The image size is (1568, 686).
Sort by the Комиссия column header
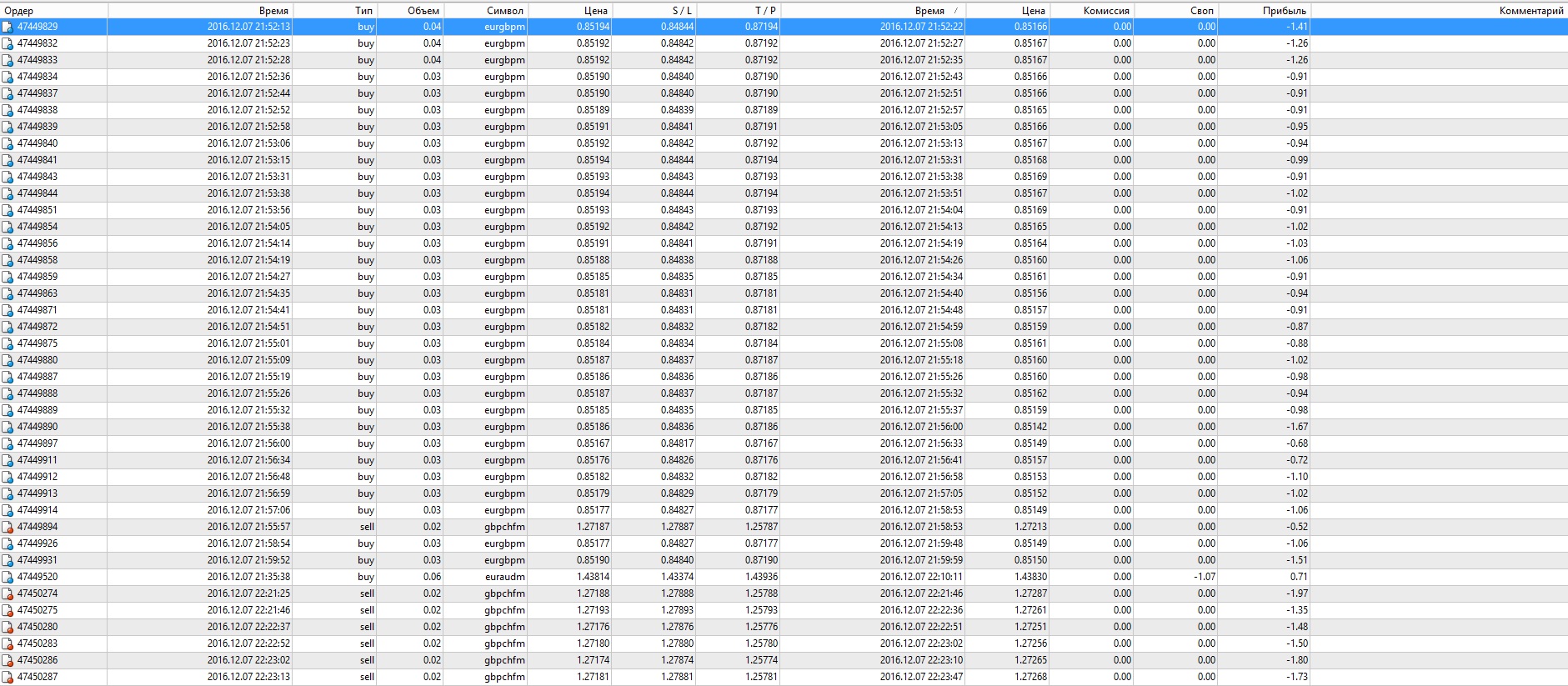coord(1091,11)
